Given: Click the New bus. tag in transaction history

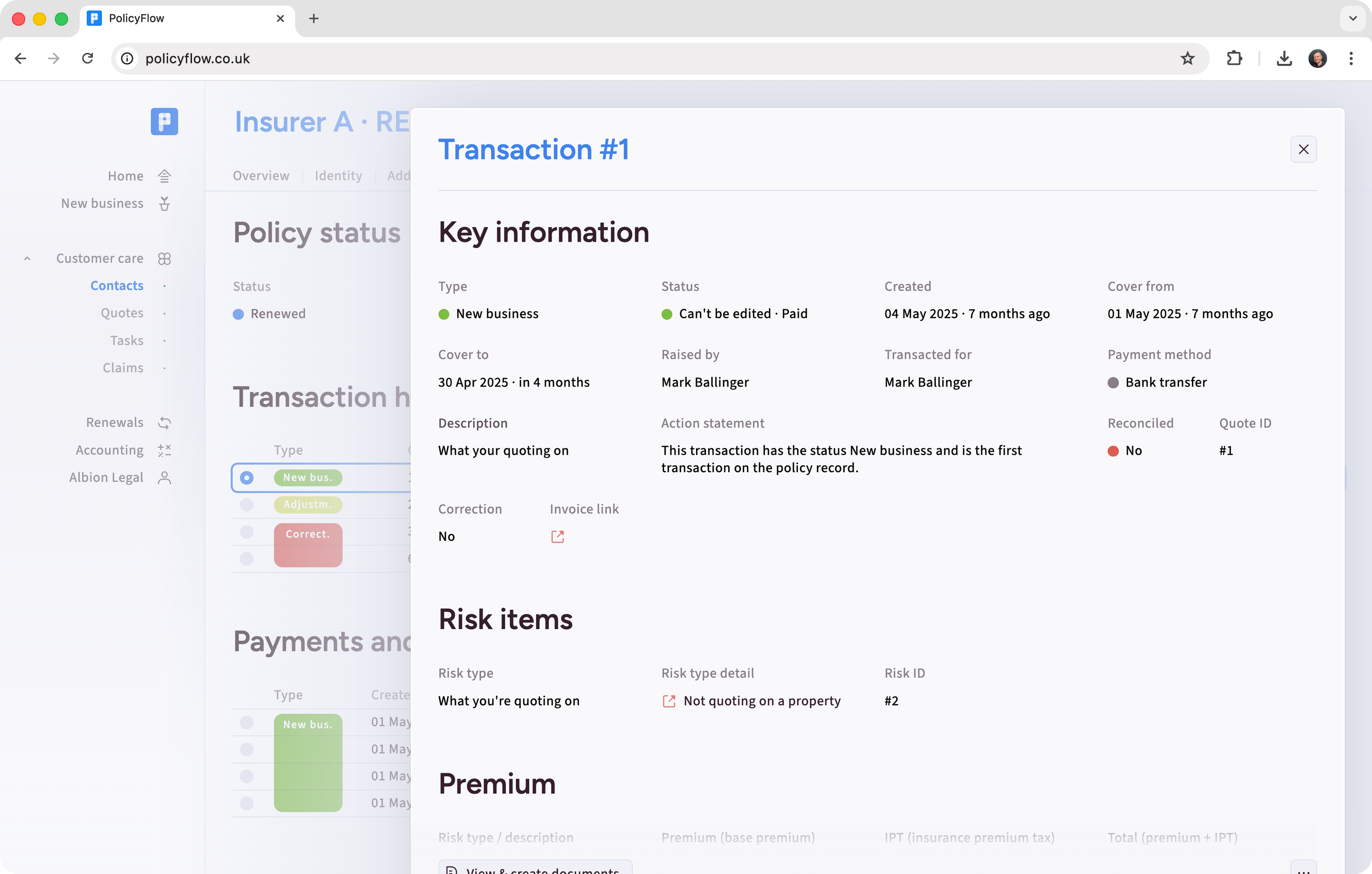Looking at the screenshot, I should tap(308, 477).
